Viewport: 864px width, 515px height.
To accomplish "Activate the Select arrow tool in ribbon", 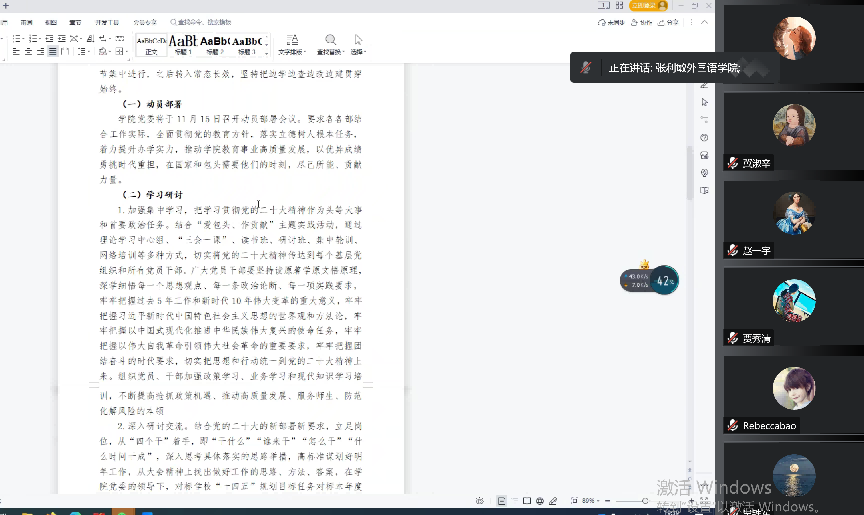I will [357, 42].
